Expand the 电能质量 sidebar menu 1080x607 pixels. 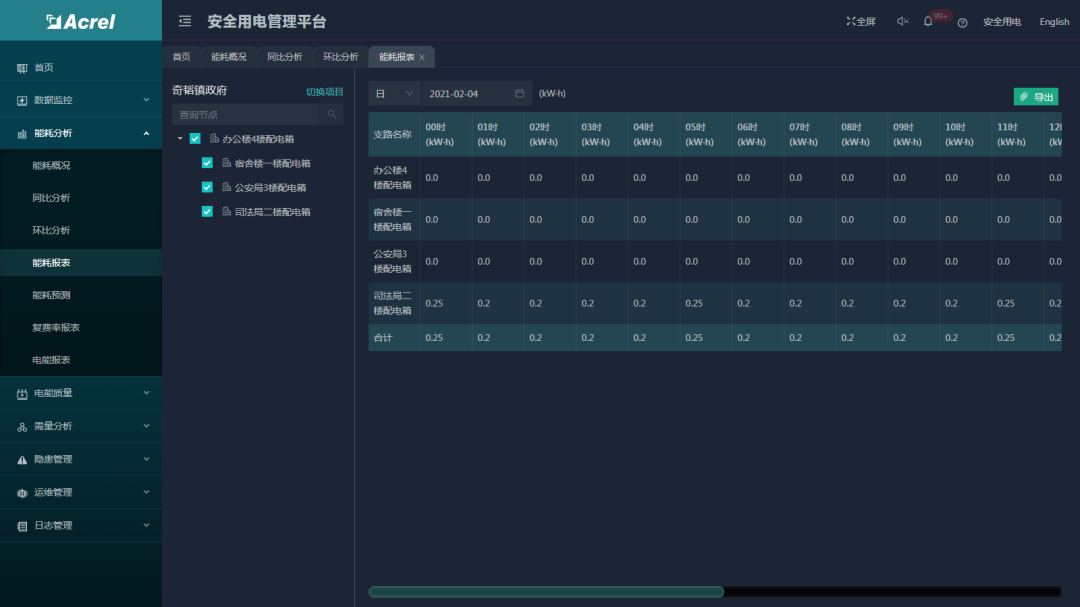coord(80,393)
